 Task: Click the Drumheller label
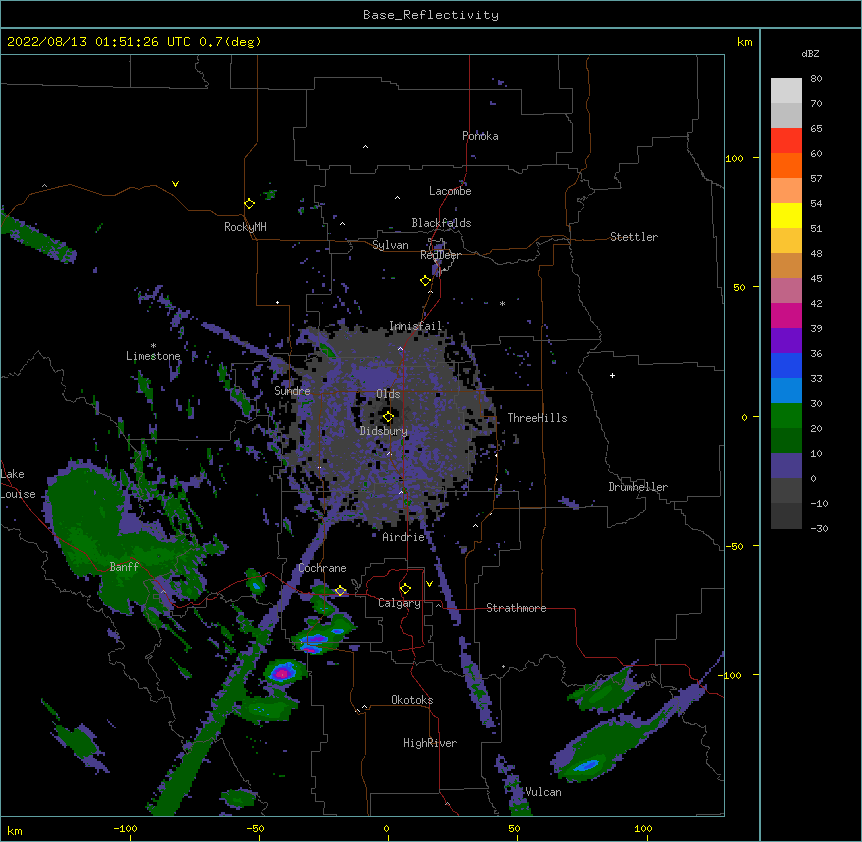[x=638, y=487]
